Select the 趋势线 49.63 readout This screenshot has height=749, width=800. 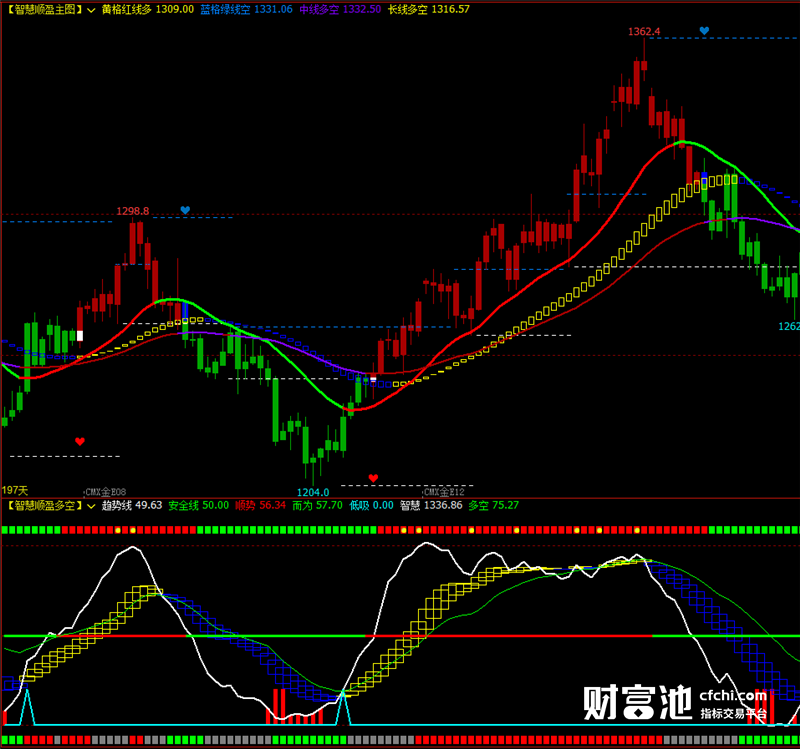click(132, 506)
